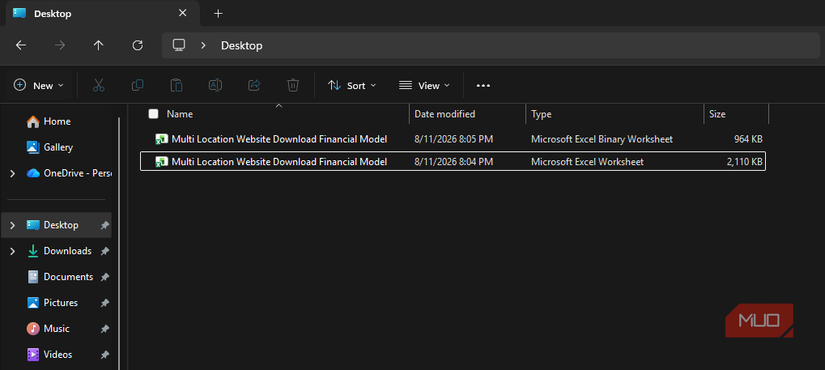Click the monitor icon in address bar
Image resolution: width=825 pixels, height=370 pixels.
point(179,45)
